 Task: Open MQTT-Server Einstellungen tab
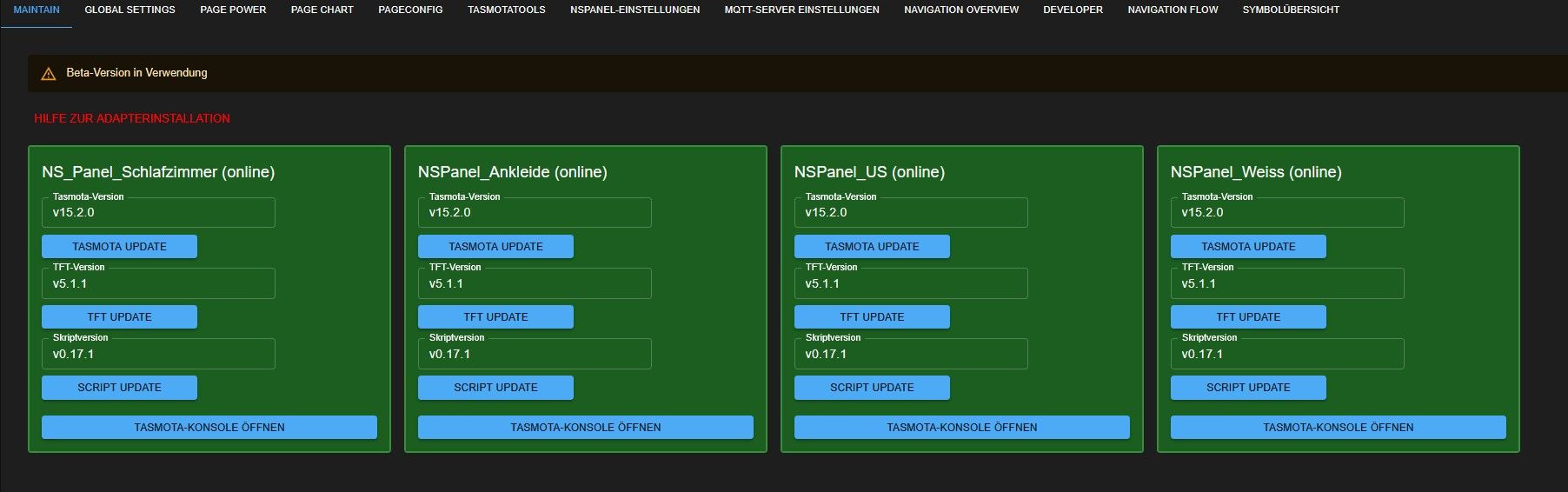tap(801, 10)
